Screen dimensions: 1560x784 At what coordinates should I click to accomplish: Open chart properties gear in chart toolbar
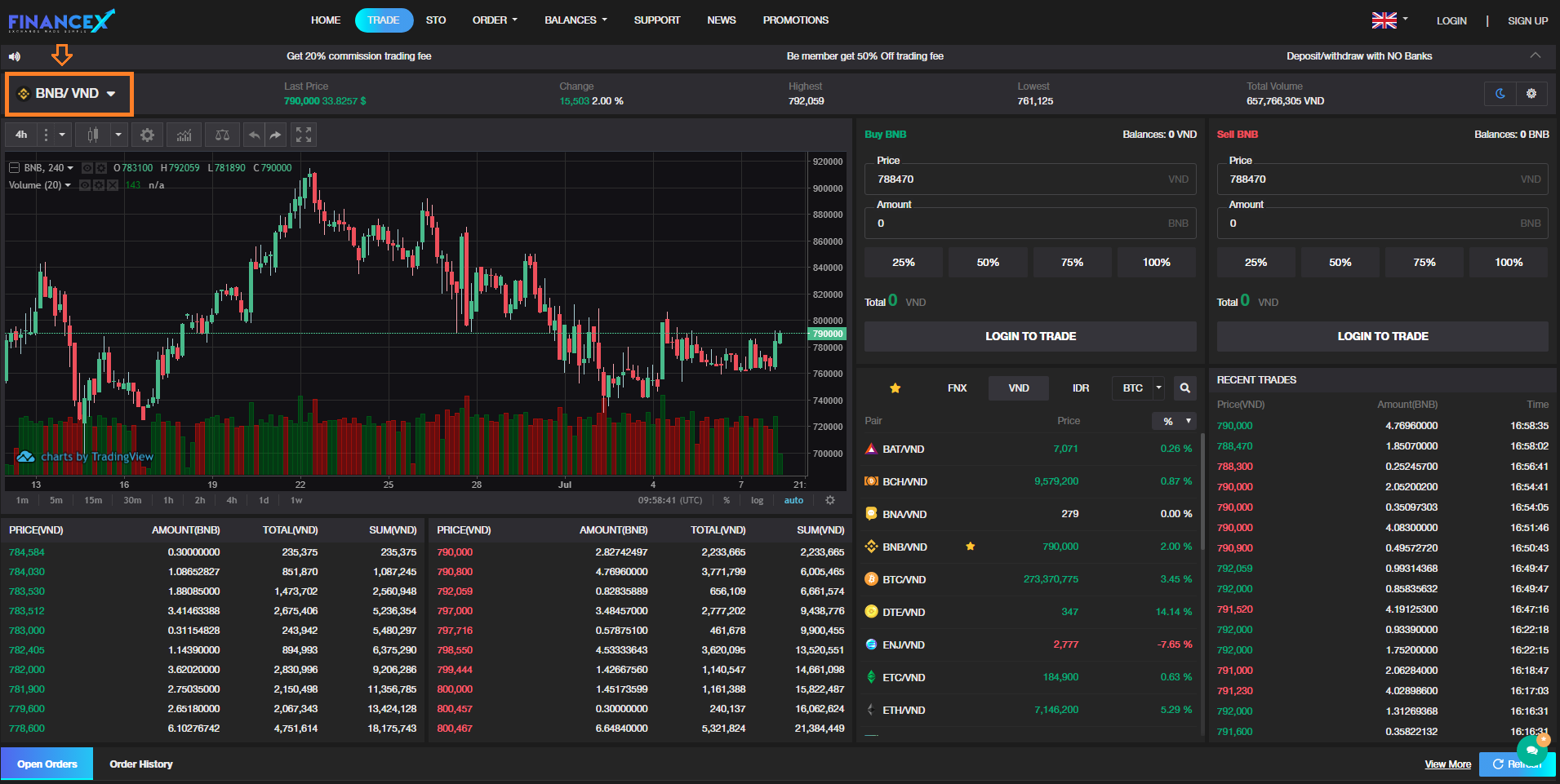coord(147,135)
